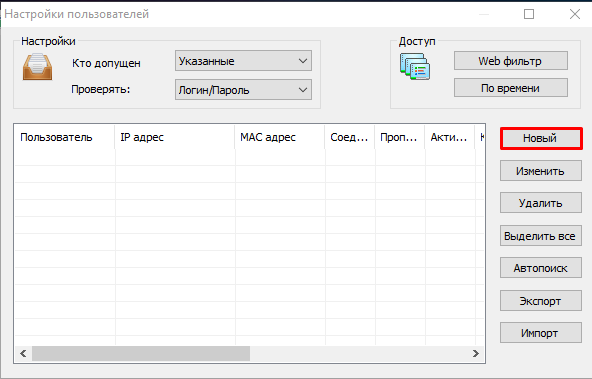Click the 'Новый' button
592x379 pixels.
541,138
